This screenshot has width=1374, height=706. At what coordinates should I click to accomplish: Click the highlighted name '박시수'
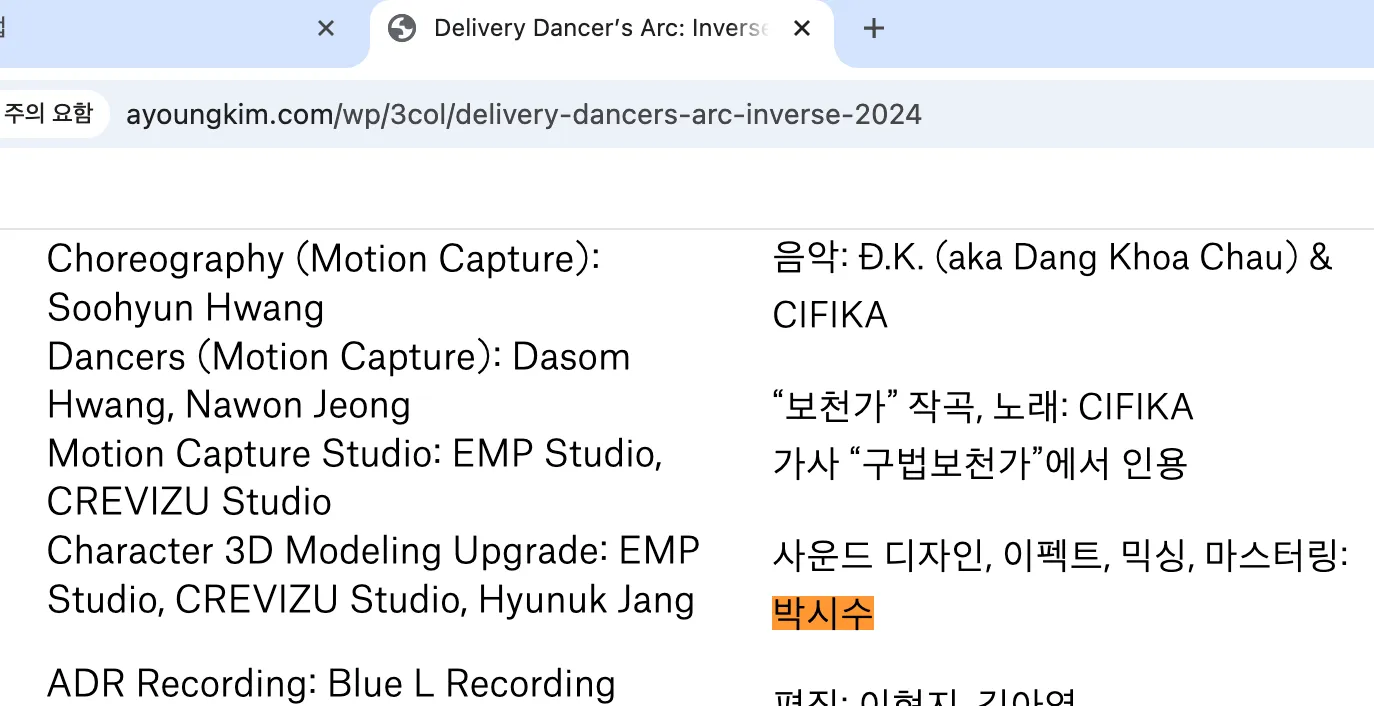click(x=823, y=613)
